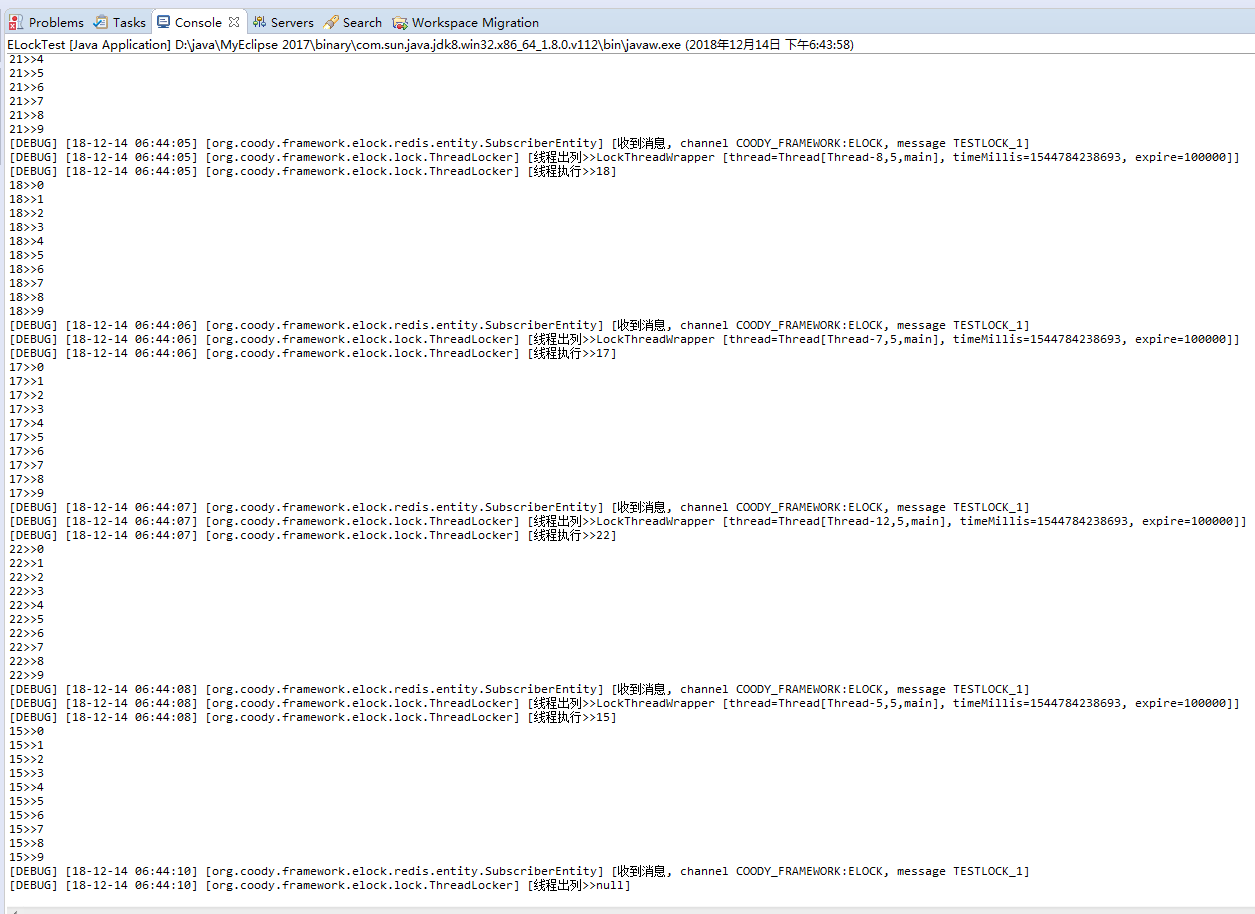
Task: Select the log line mentioning Thread-8
Action: [624, 157]
